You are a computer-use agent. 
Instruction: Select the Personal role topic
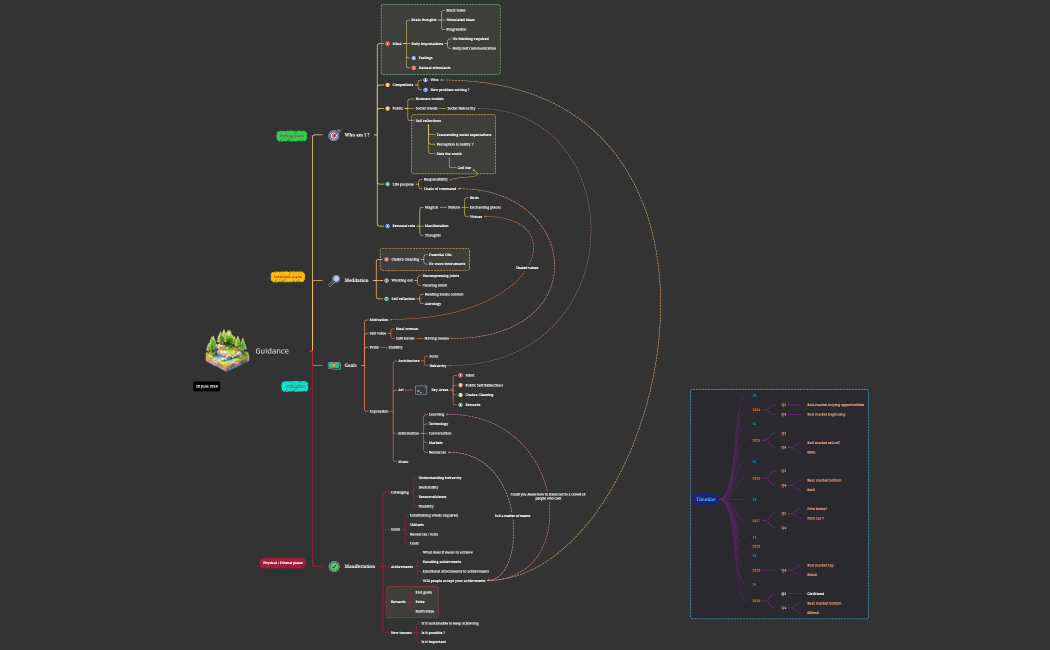pos(404,226)
